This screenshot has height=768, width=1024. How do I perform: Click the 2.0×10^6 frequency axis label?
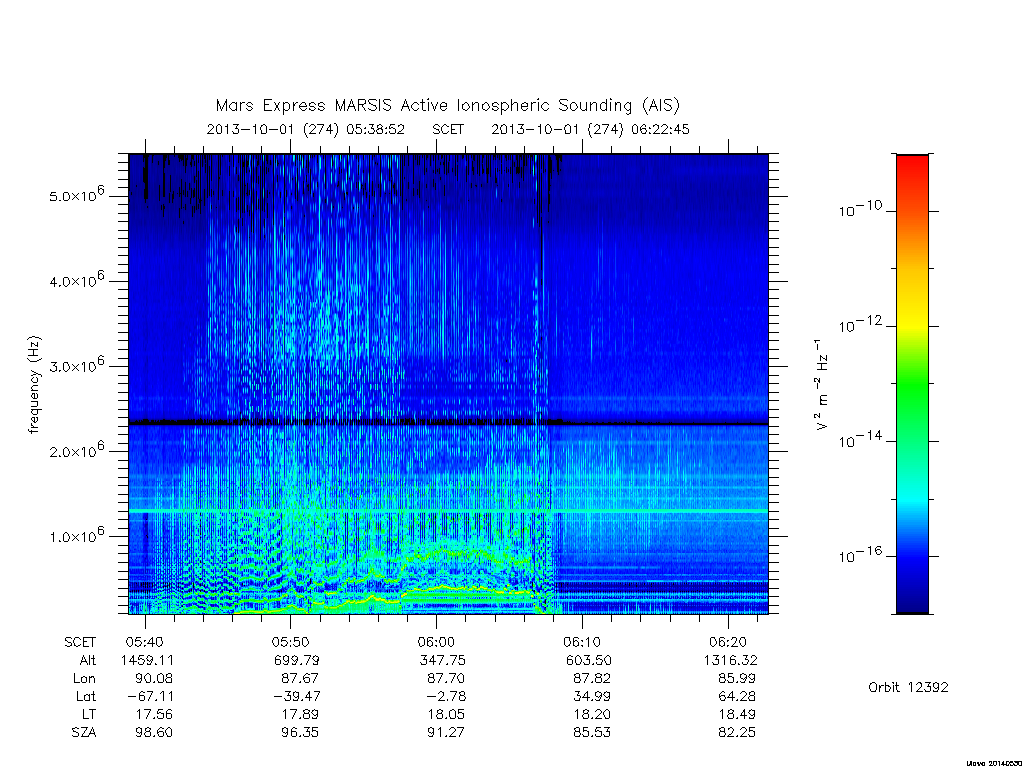coord(76,450)
